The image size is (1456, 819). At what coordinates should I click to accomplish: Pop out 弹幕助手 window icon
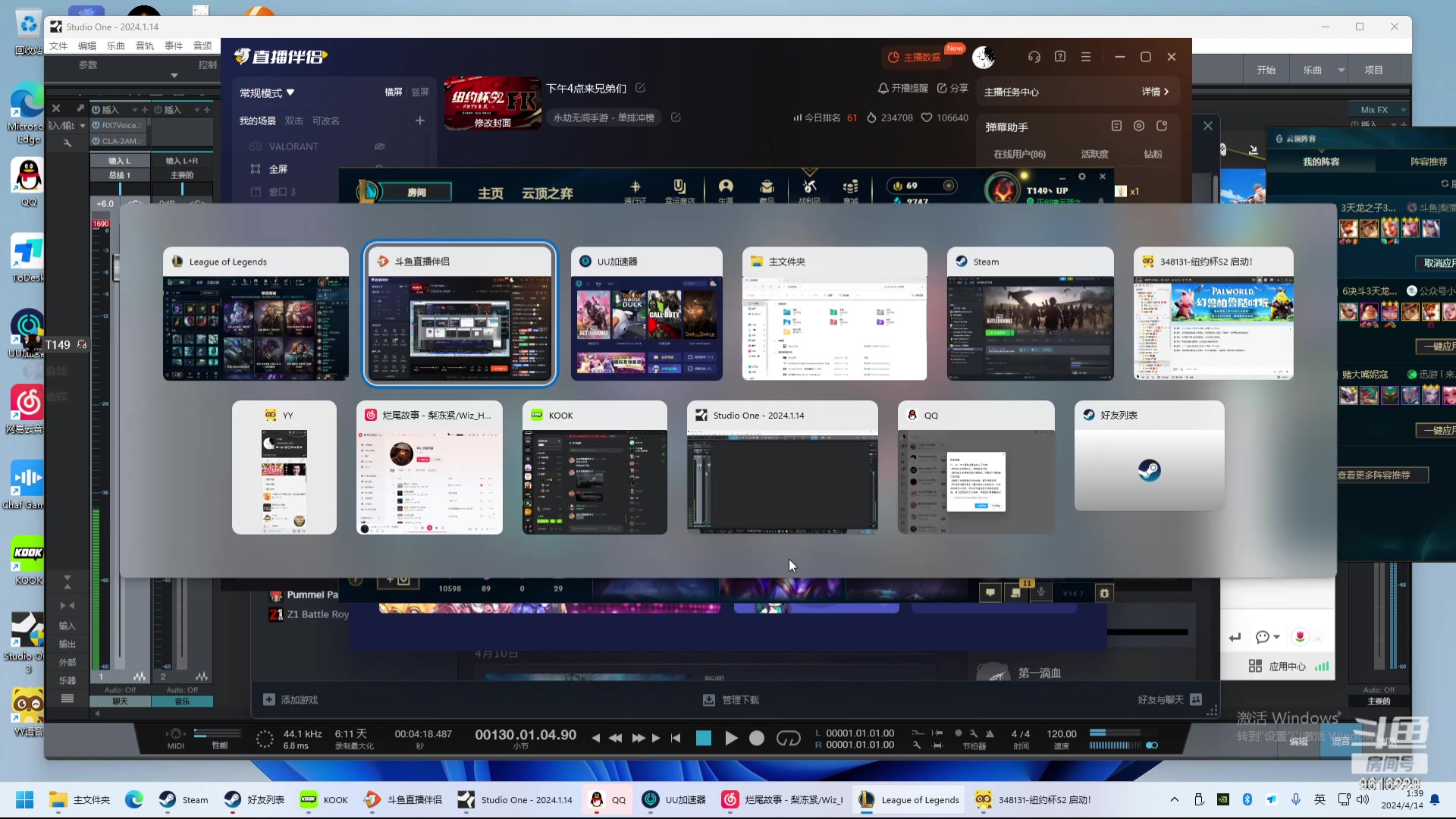coord(1162,126)
